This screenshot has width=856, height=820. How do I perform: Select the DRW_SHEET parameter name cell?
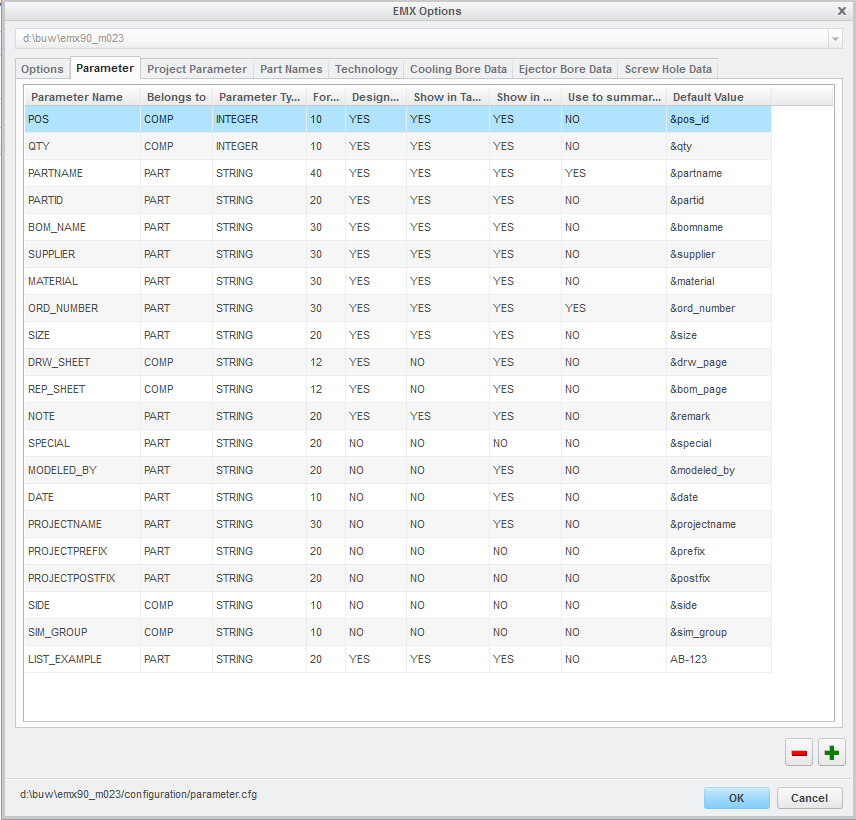(x=82, y=363)
